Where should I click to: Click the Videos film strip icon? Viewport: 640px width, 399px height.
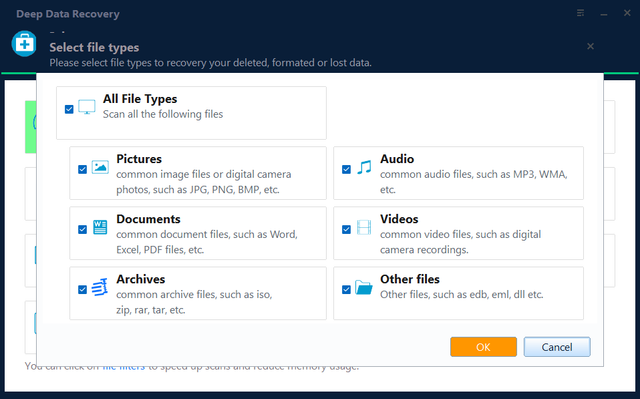364,227
